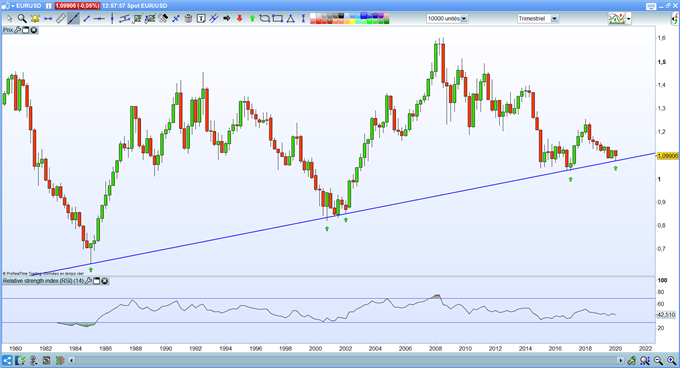Insert a green up arrow marker
680x368 pixels.
pyautogui.click(x=252, y=19)
